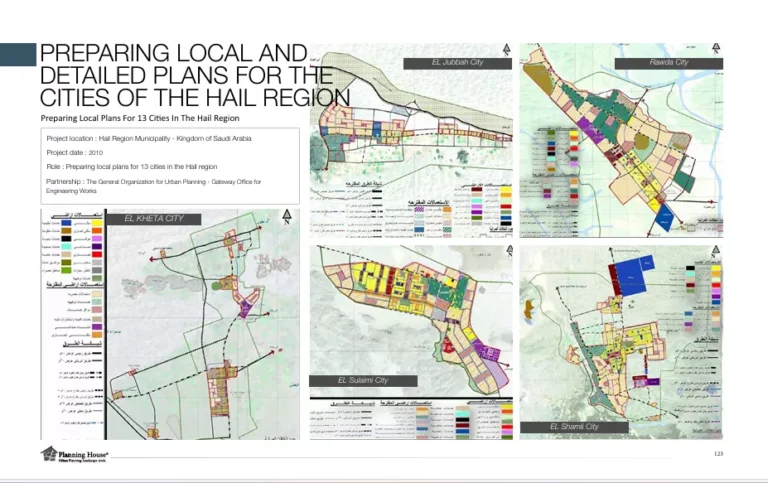Image resolution: width=768 pixels, height=483 pixels.
Task: Open the Rawda City map image
Action: tap(621, 140)
